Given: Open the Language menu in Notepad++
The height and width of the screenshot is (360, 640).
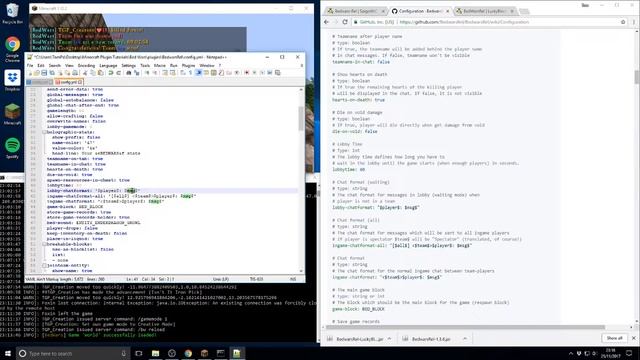Looking at the screenshot, I should pyautogui.click(x=108, y=65).
